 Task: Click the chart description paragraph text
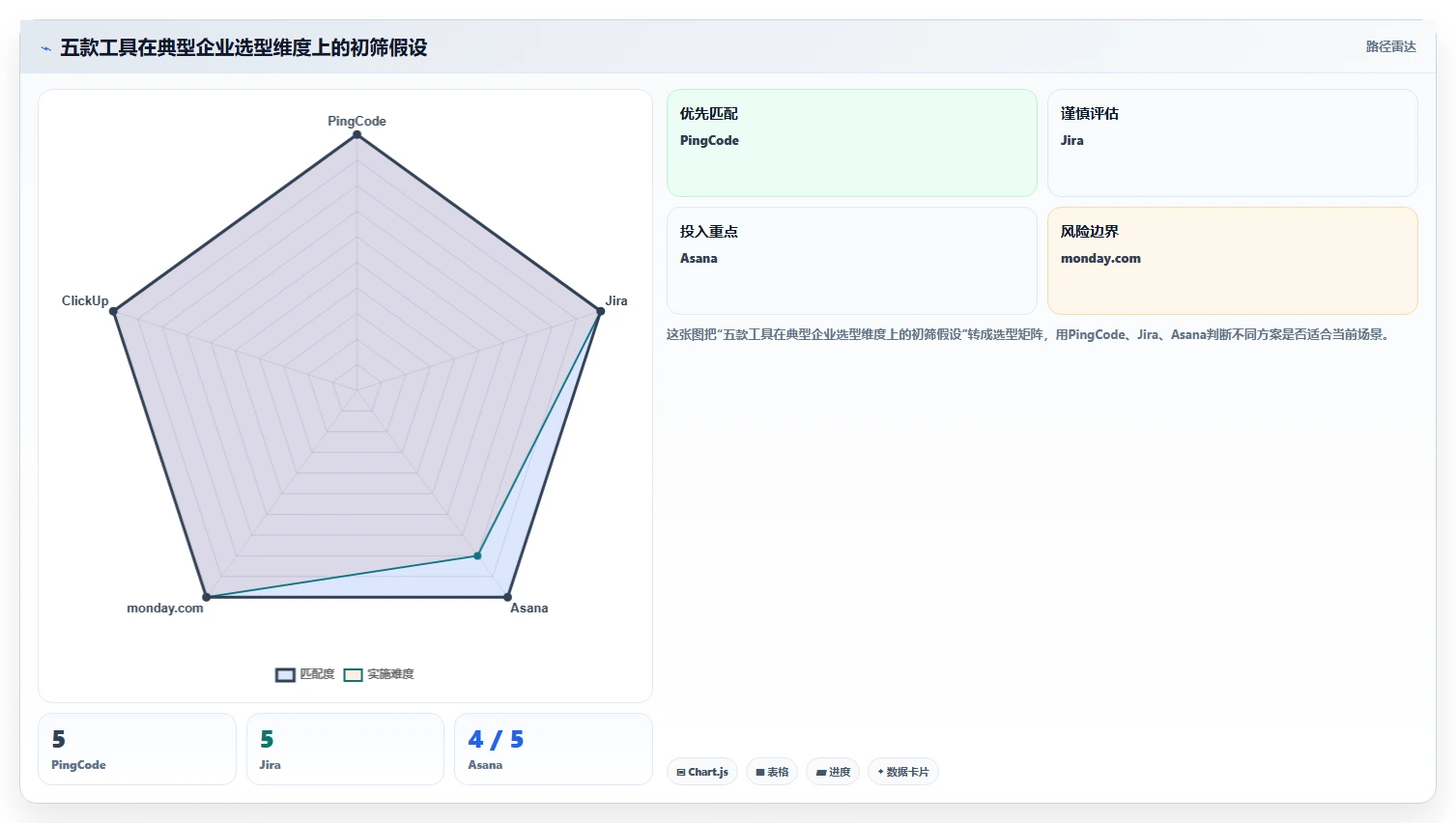(1030, 334)
